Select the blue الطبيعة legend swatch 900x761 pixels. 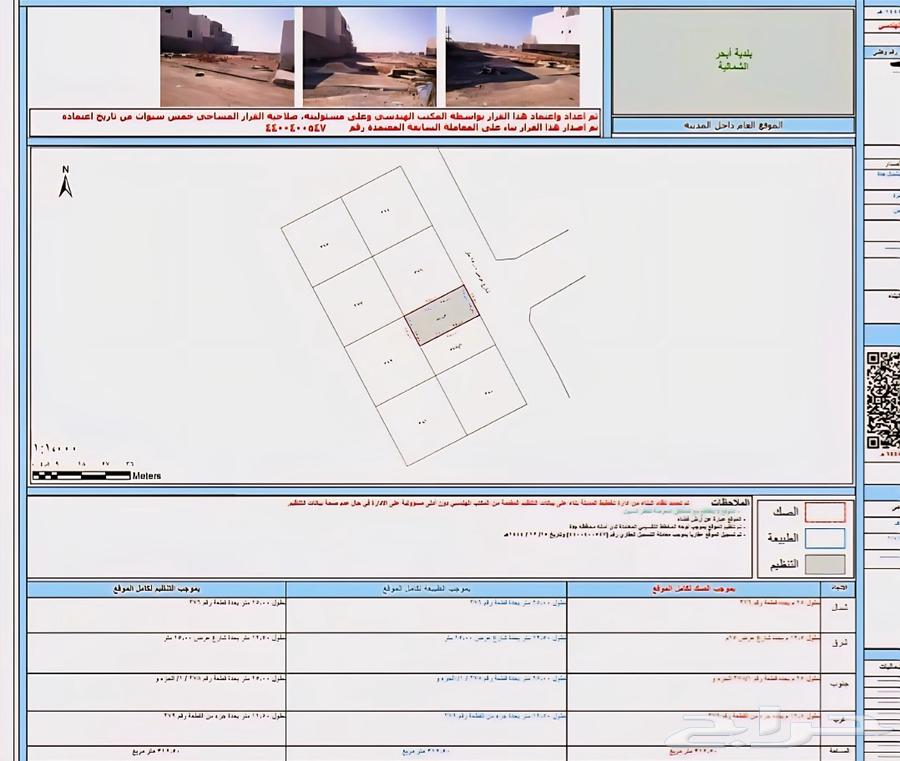click(825, 538)
